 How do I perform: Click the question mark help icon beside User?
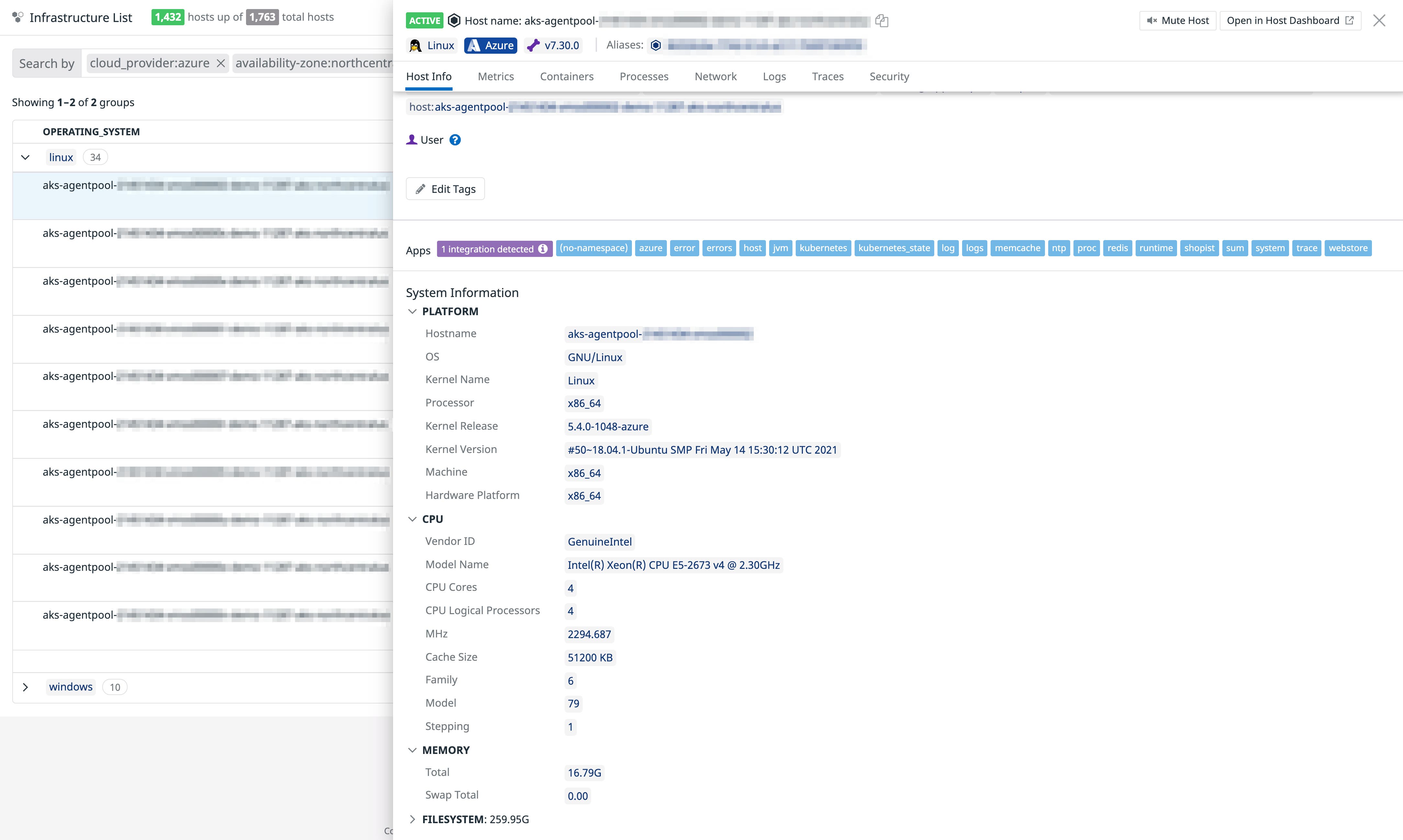pos(455,140)
